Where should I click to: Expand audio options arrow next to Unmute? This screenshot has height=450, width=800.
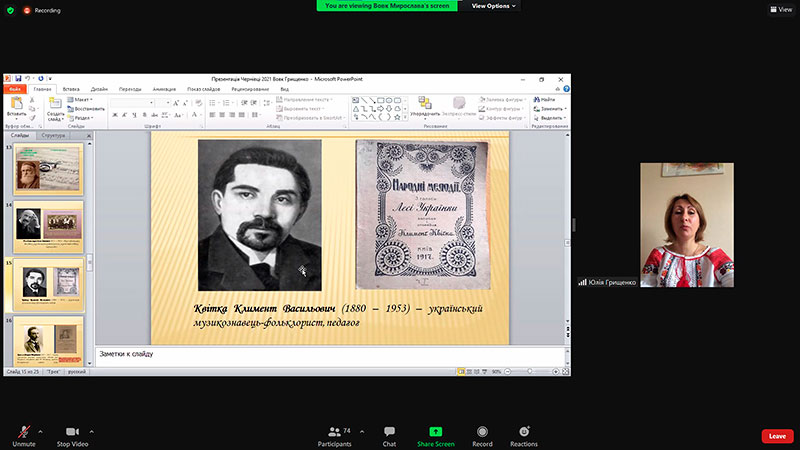click(x=40, y=432)
